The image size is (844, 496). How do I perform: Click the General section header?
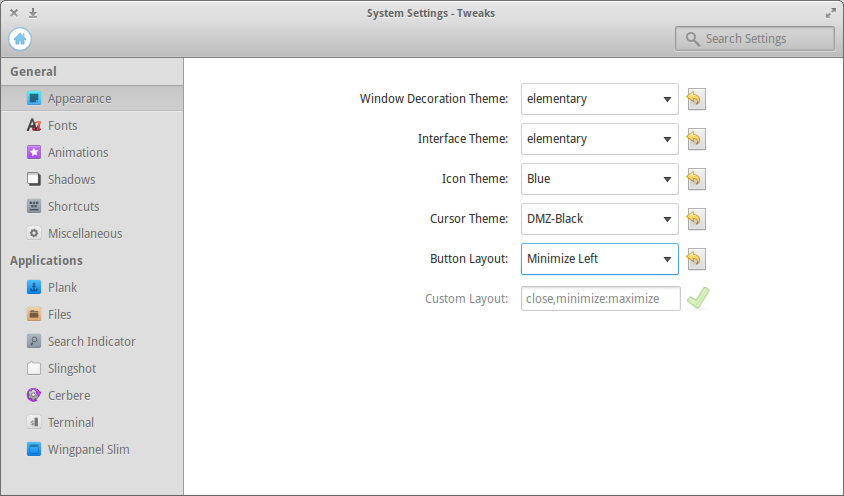(33, 71)
